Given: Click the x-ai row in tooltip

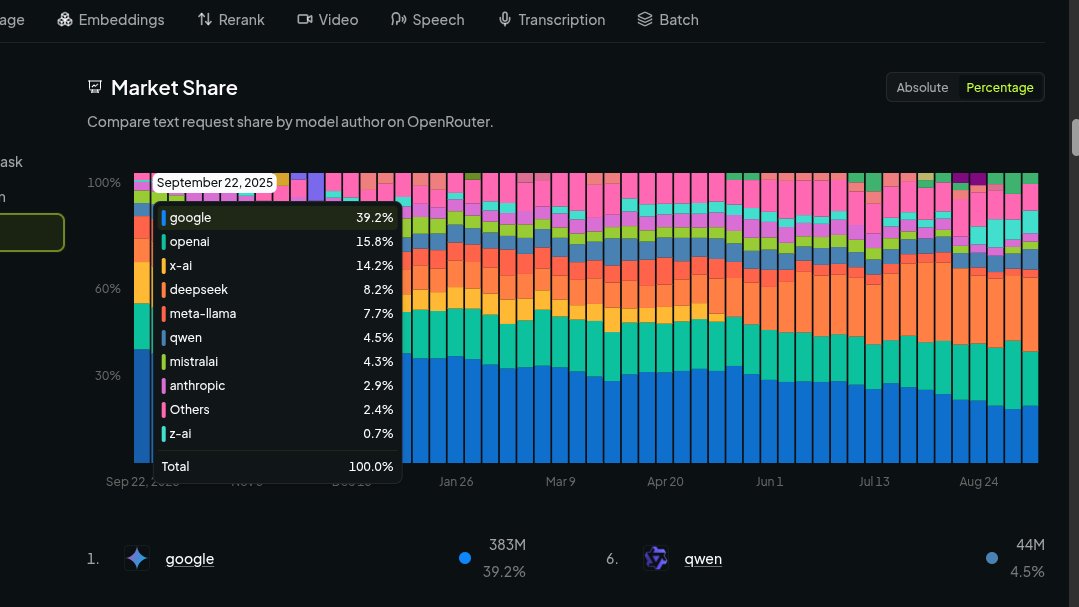Looking at the screenshot, I should (x=277, y=266).
